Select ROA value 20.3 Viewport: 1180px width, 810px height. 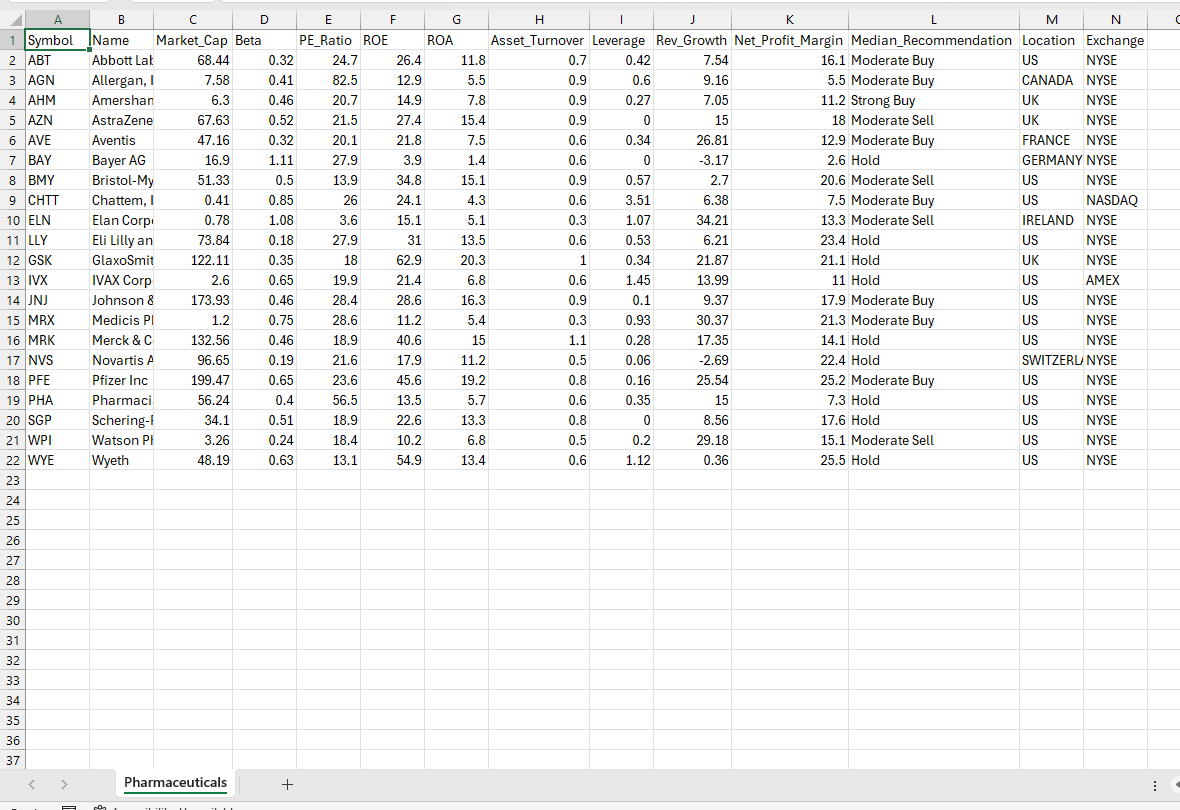pos(456,260)
